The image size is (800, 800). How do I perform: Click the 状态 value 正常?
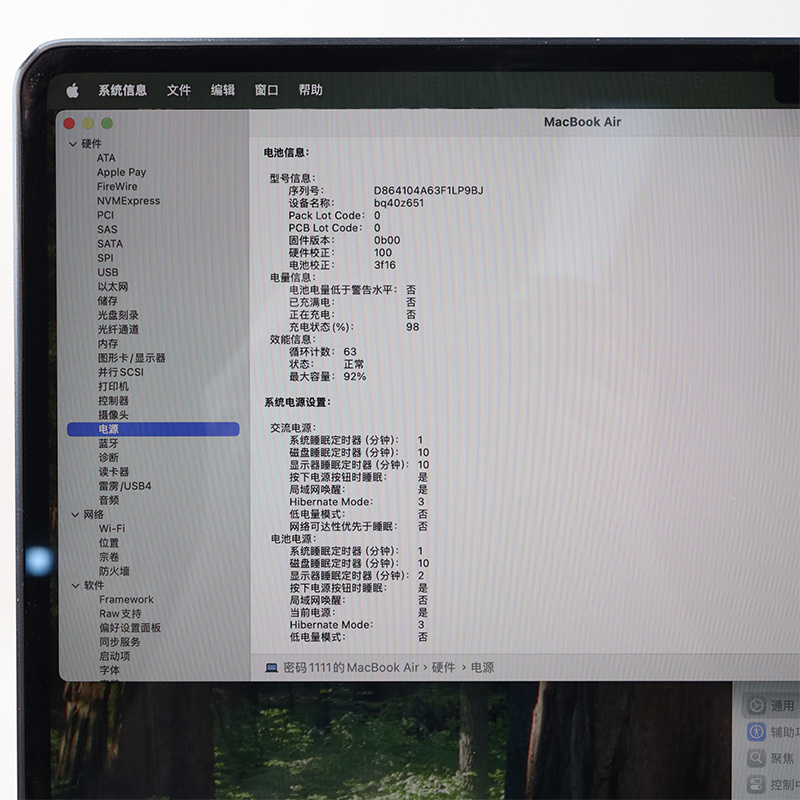tap(354, 364)
